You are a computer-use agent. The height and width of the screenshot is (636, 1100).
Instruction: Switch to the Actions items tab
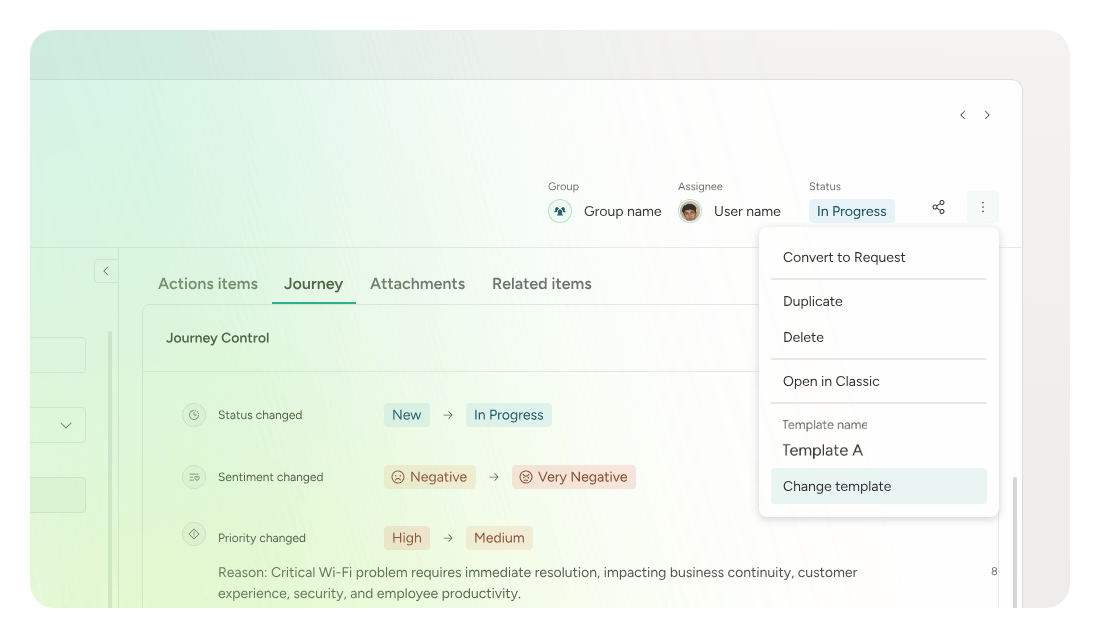208,284
